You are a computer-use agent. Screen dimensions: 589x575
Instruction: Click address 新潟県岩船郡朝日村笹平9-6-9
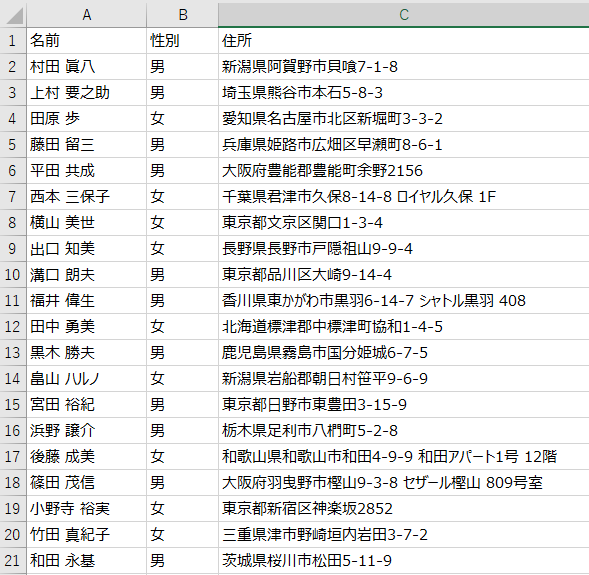tap(404, 379)
